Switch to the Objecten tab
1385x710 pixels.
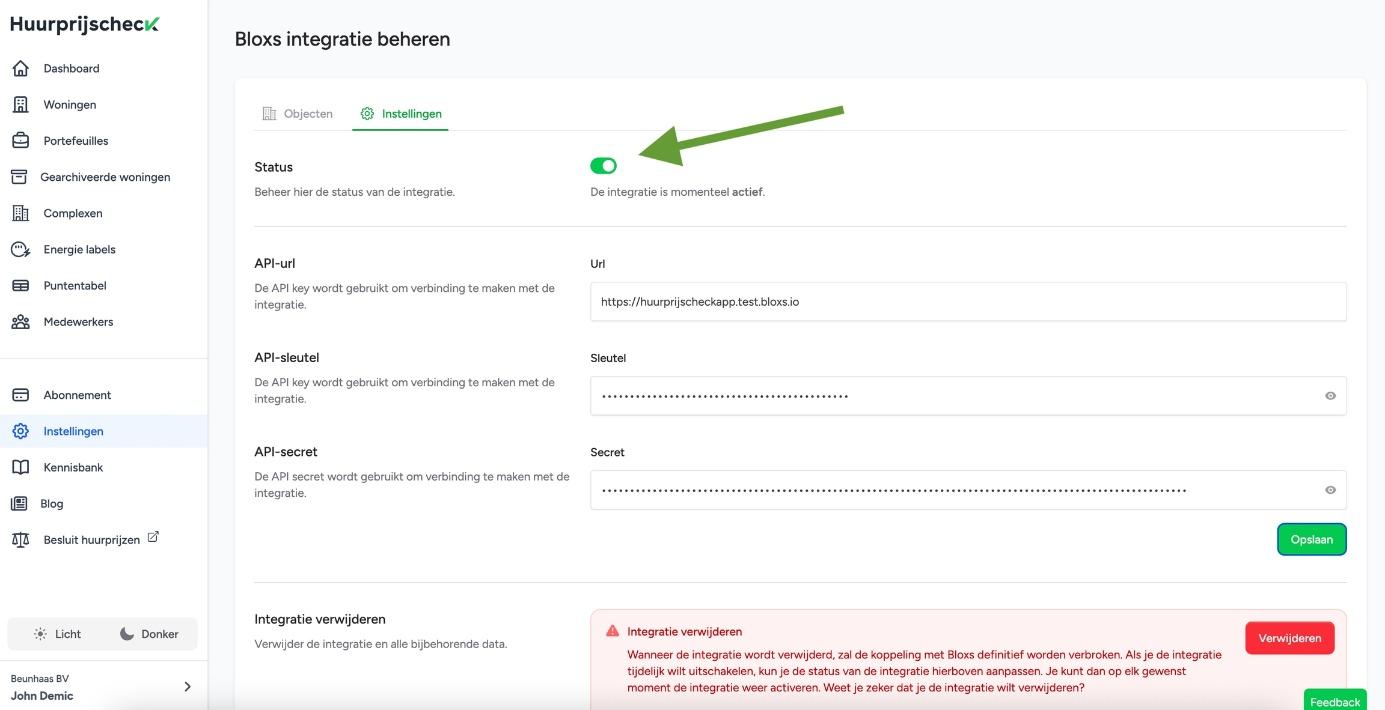coord(297,114)
